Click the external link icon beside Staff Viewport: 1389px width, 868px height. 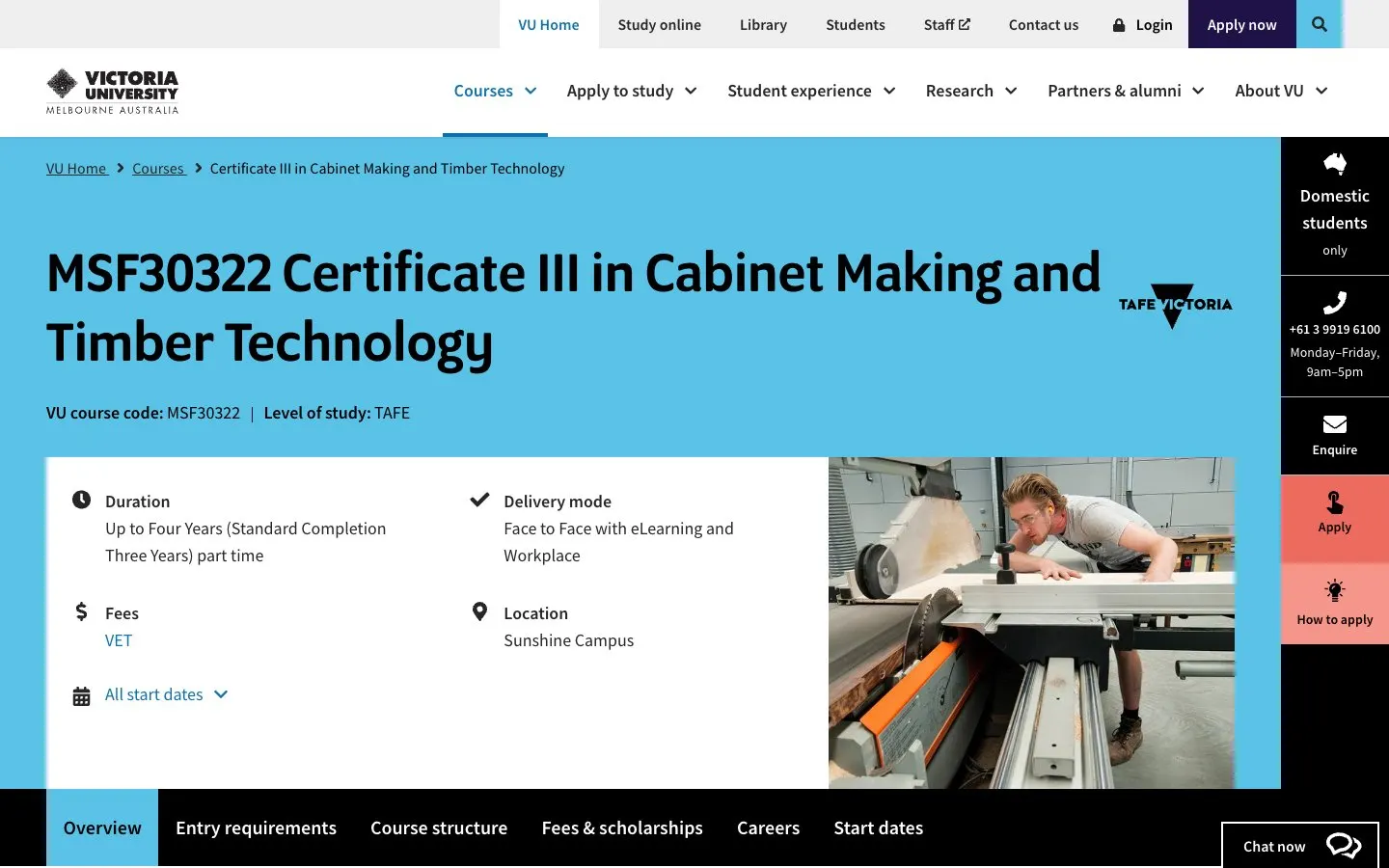click(x=965, y=24)
